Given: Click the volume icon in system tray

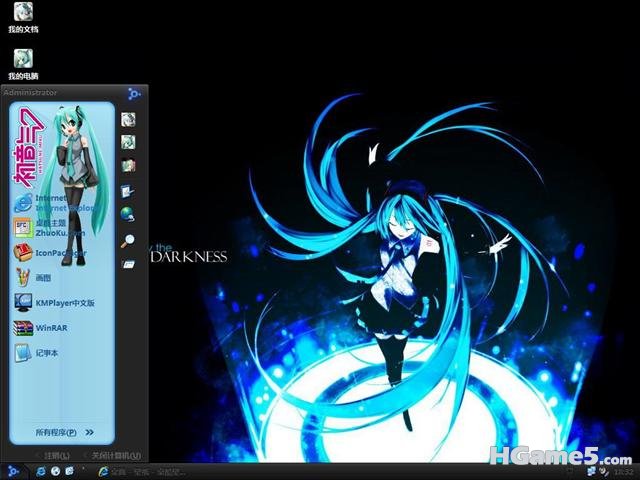Looking at the screenshot, I should click(x=604, y=472).
